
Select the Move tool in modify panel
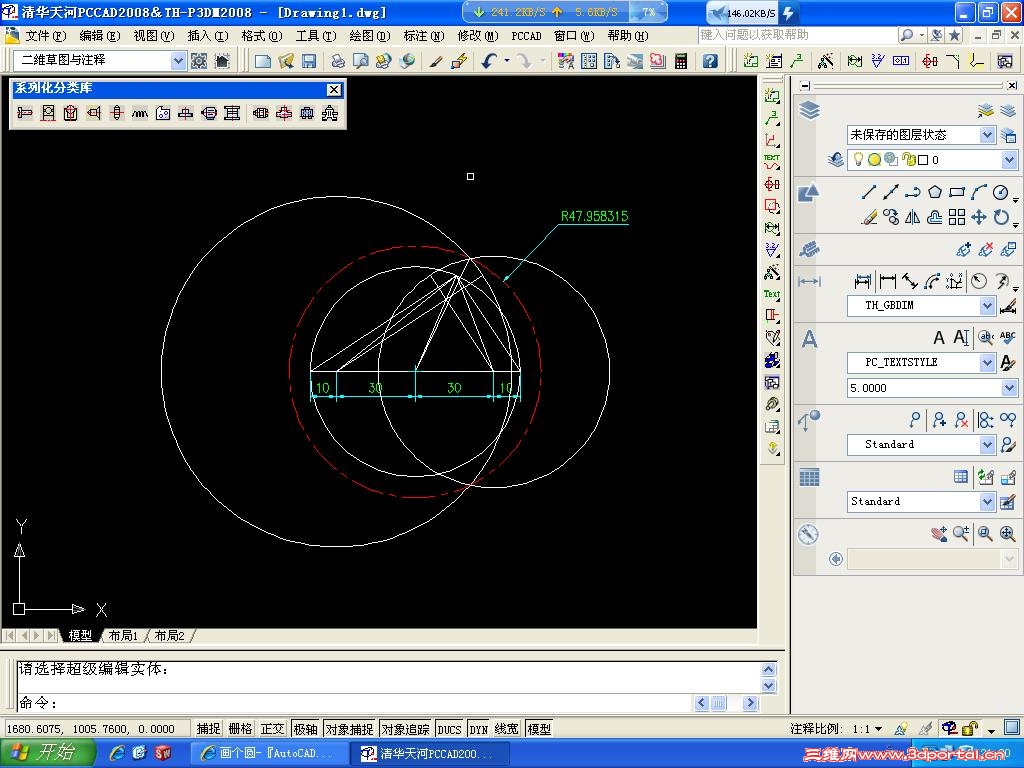click(979, 217)
